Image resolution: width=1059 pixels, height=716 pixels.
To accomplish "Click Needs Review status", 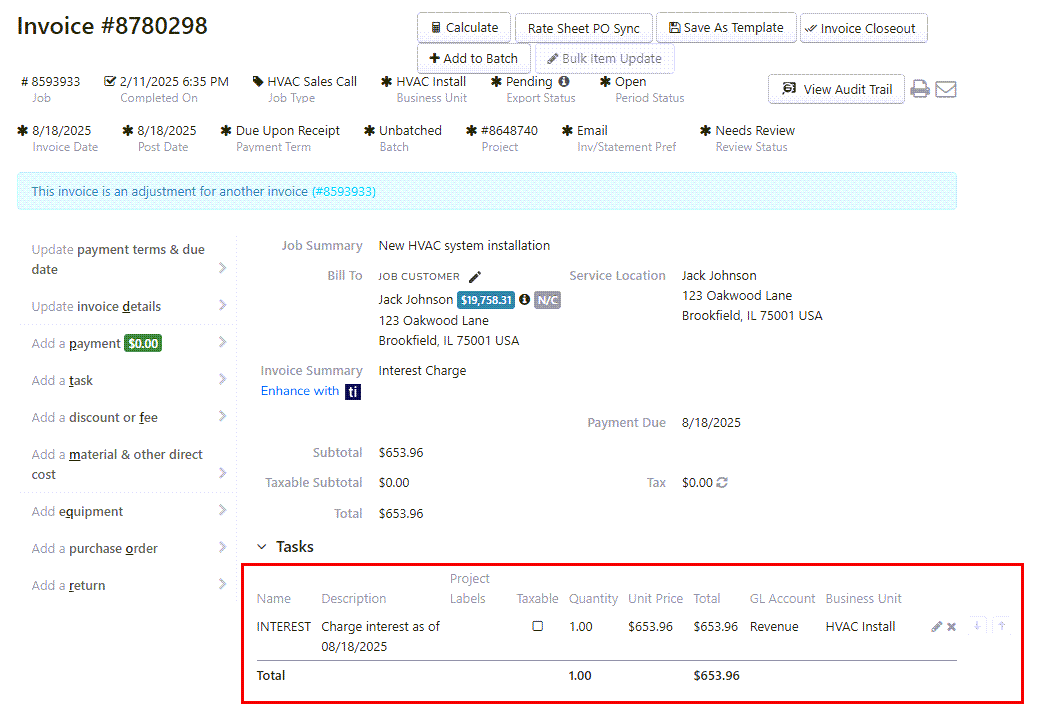I will pos(755,130).
